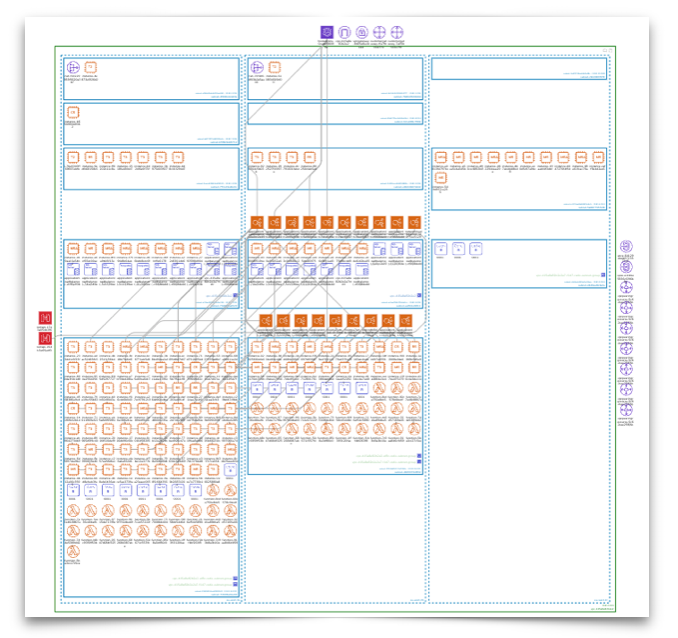Click the last crosshair peering icon above the VPC
Screen dimensions: 678x638
[x=397, y=32]
